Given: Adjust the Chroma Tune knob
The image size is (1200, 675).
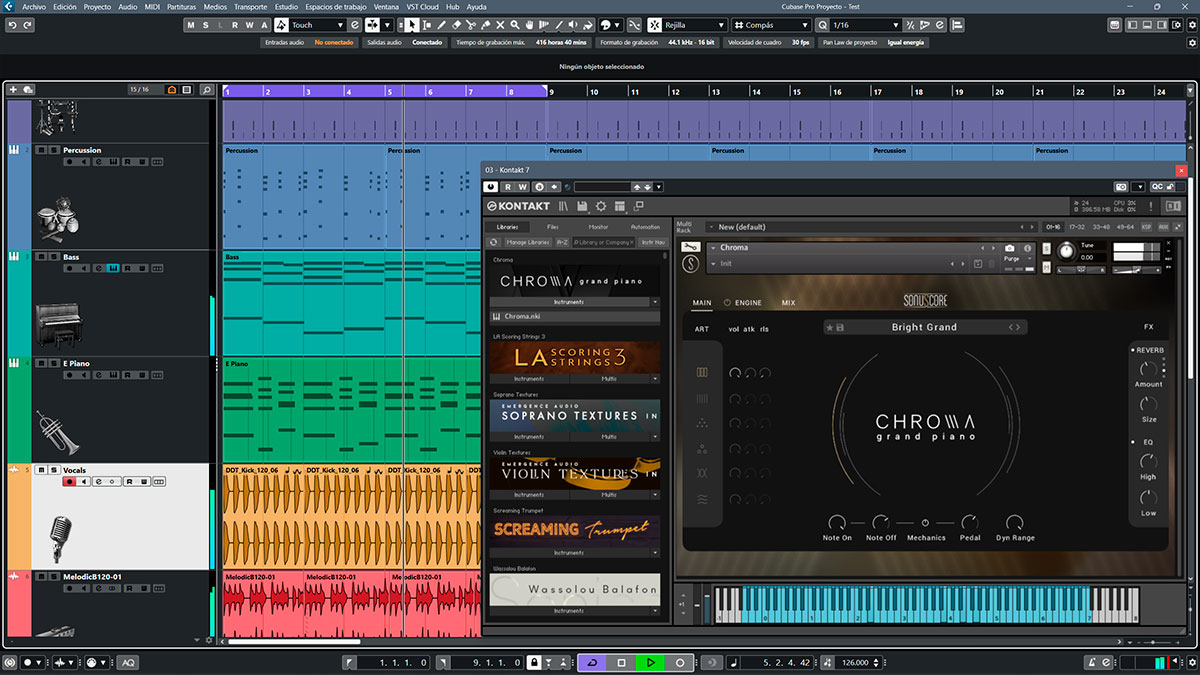Looking at the screenshot, I should [1067, 250].
